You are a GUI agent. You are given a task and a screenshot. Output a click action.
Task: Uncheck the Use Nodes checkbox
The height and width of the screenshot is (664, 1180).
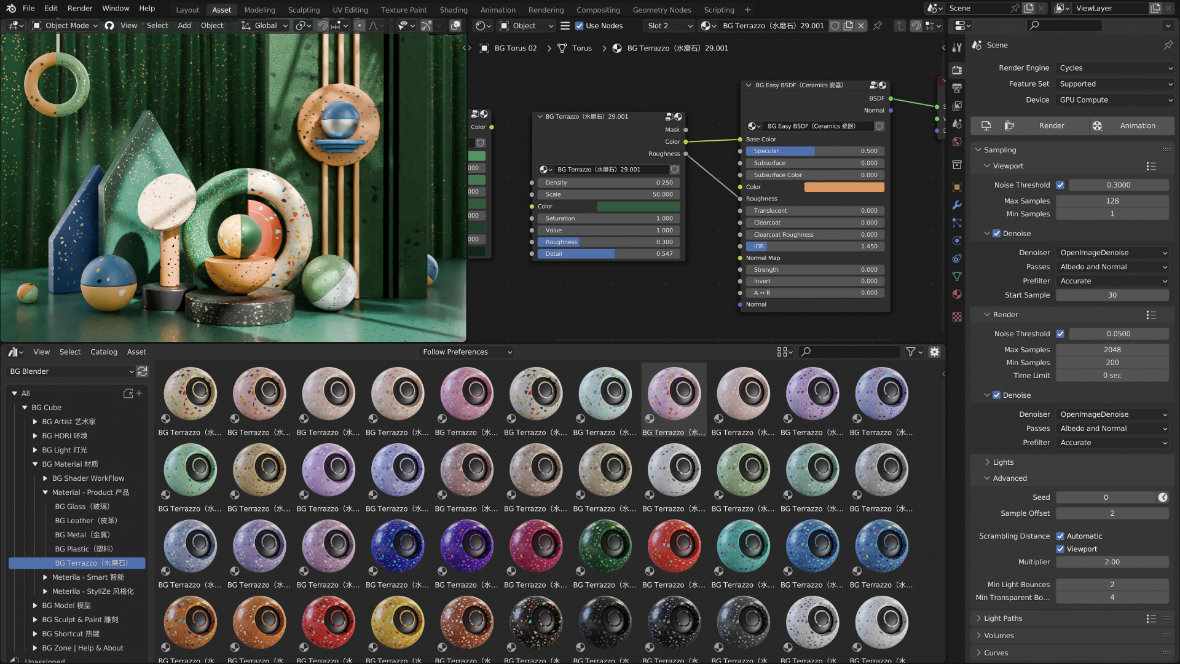580,26
